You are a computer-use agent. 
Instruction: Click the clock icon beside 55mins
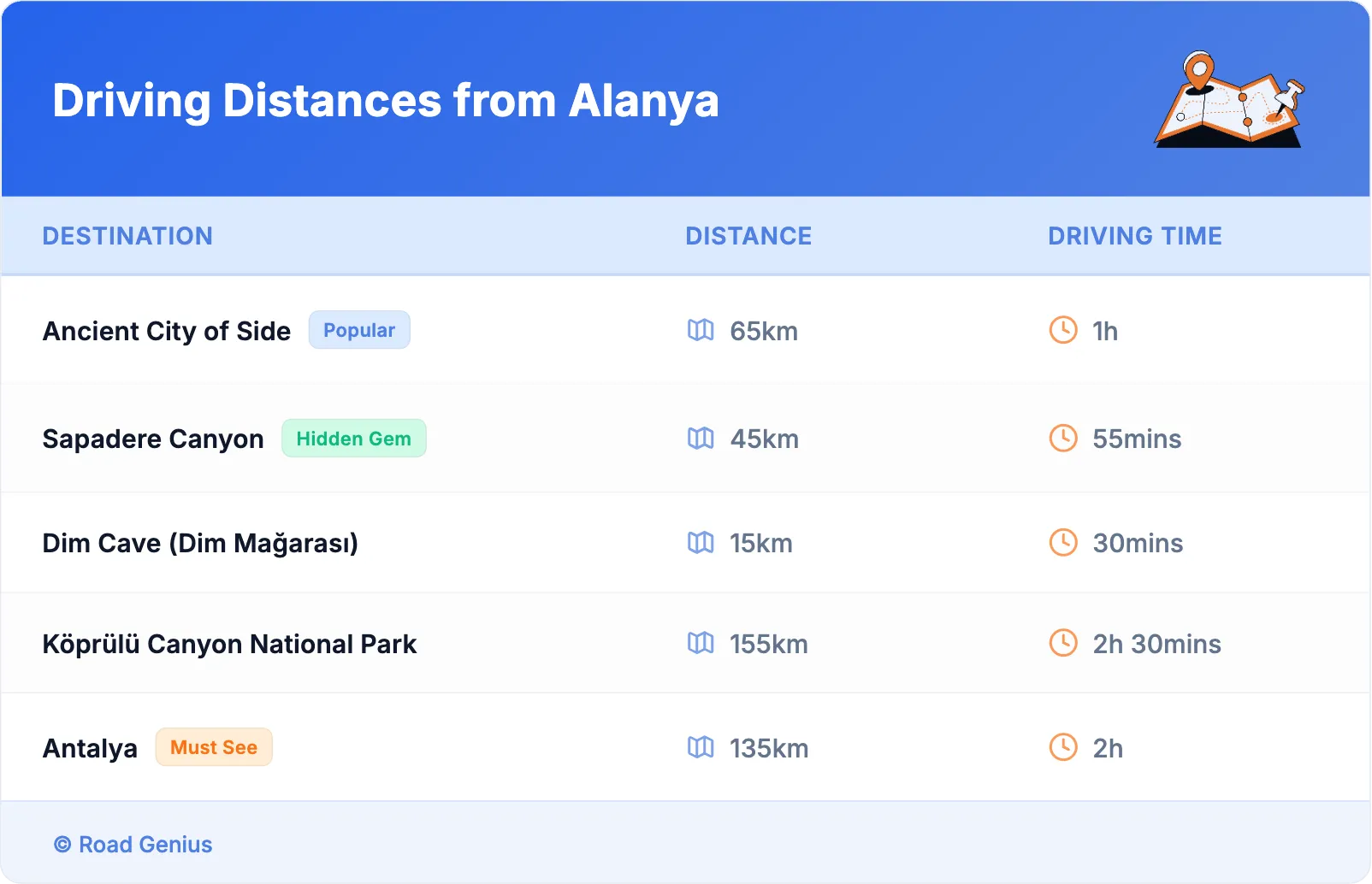pyautogui.click(x=1063, y=439)
